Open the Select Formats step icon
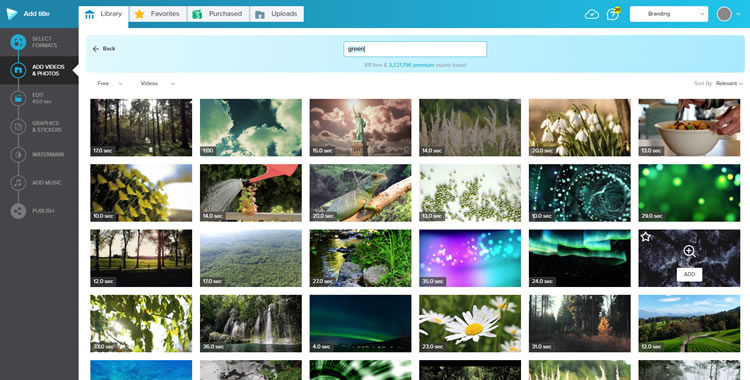Screen dimensions: 750x380 pyautogui.click(x=18, y=42)
